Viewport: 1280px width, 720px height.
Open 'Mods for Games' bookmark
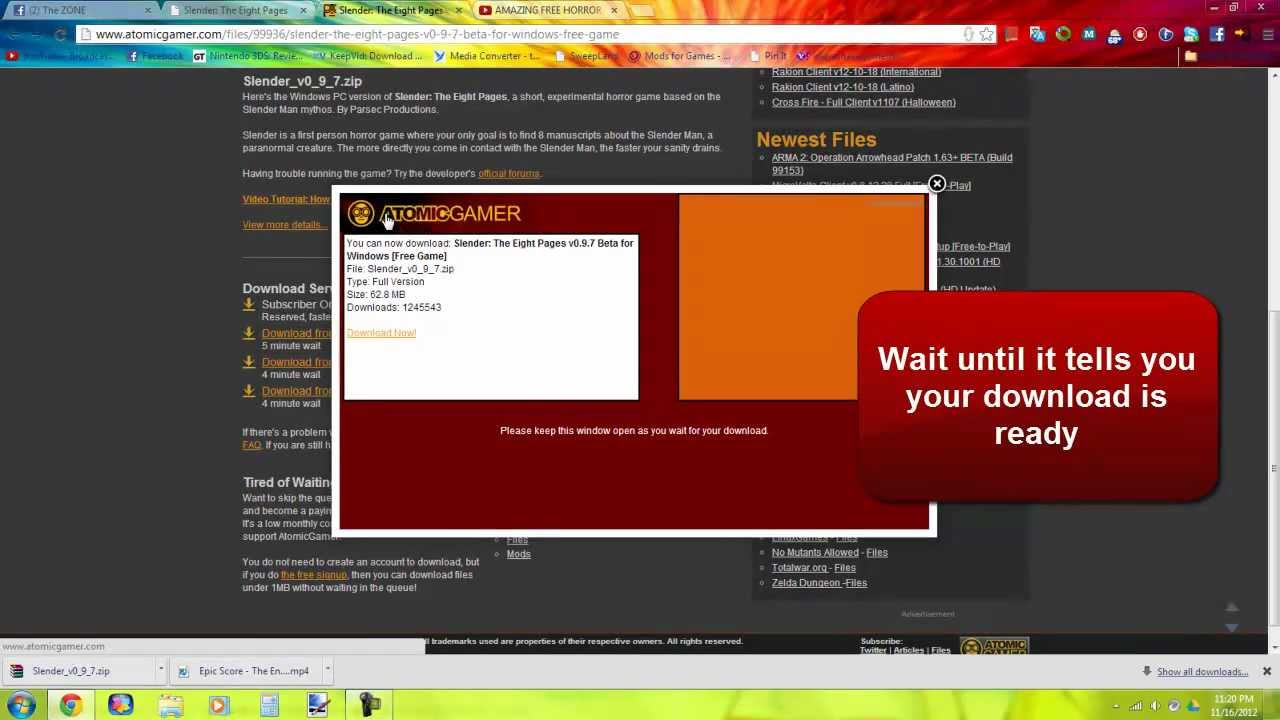(678, 56)
